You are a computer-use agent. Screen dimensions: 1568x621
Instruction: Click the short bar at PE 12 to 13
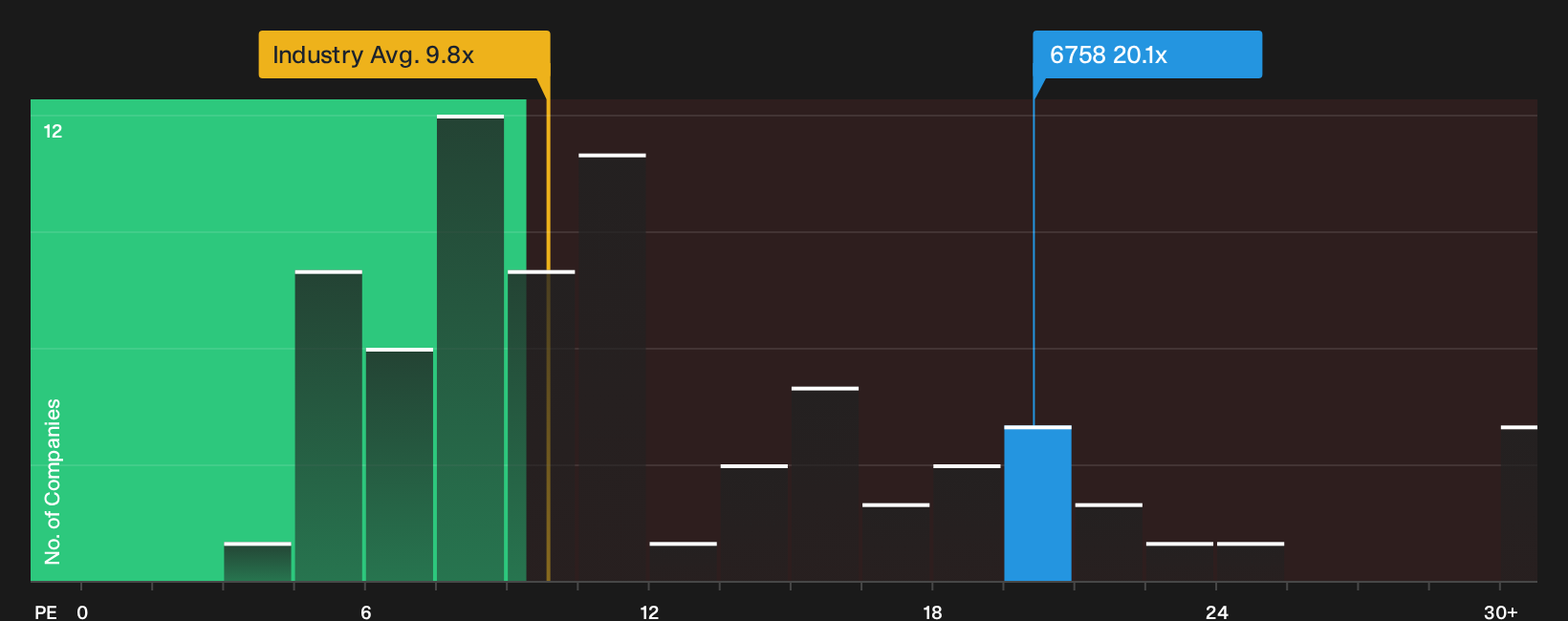pos(683,562)
